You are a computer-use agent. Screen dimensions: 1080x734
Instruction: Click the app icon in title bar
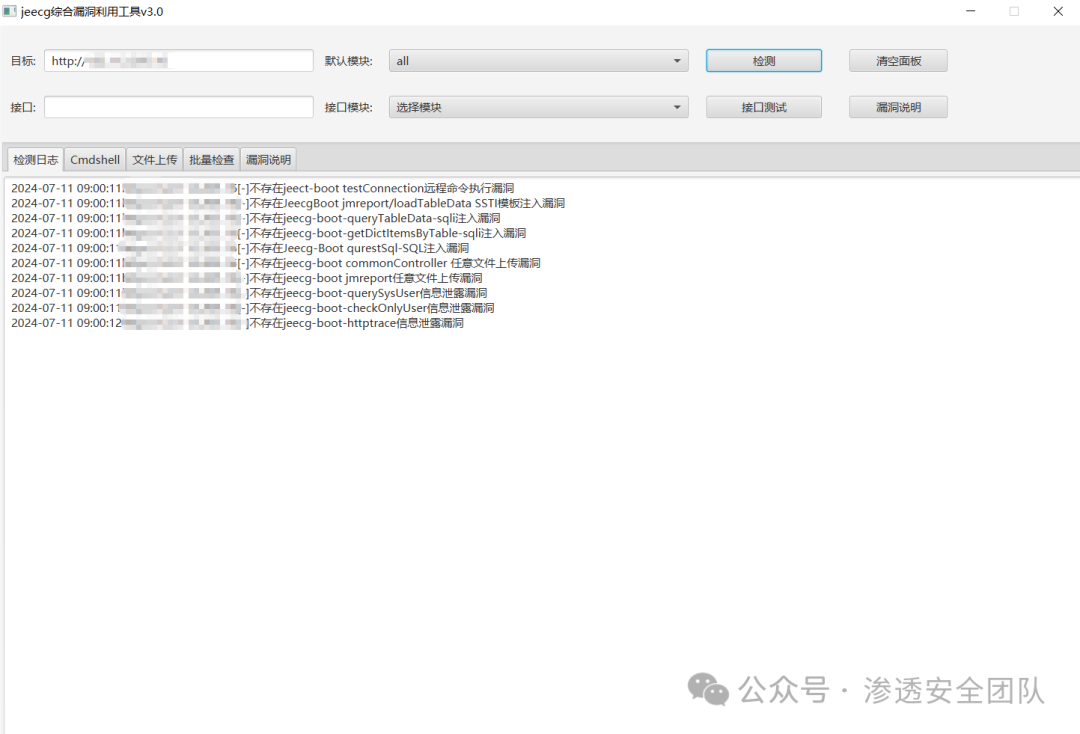(x=9, y=11)
